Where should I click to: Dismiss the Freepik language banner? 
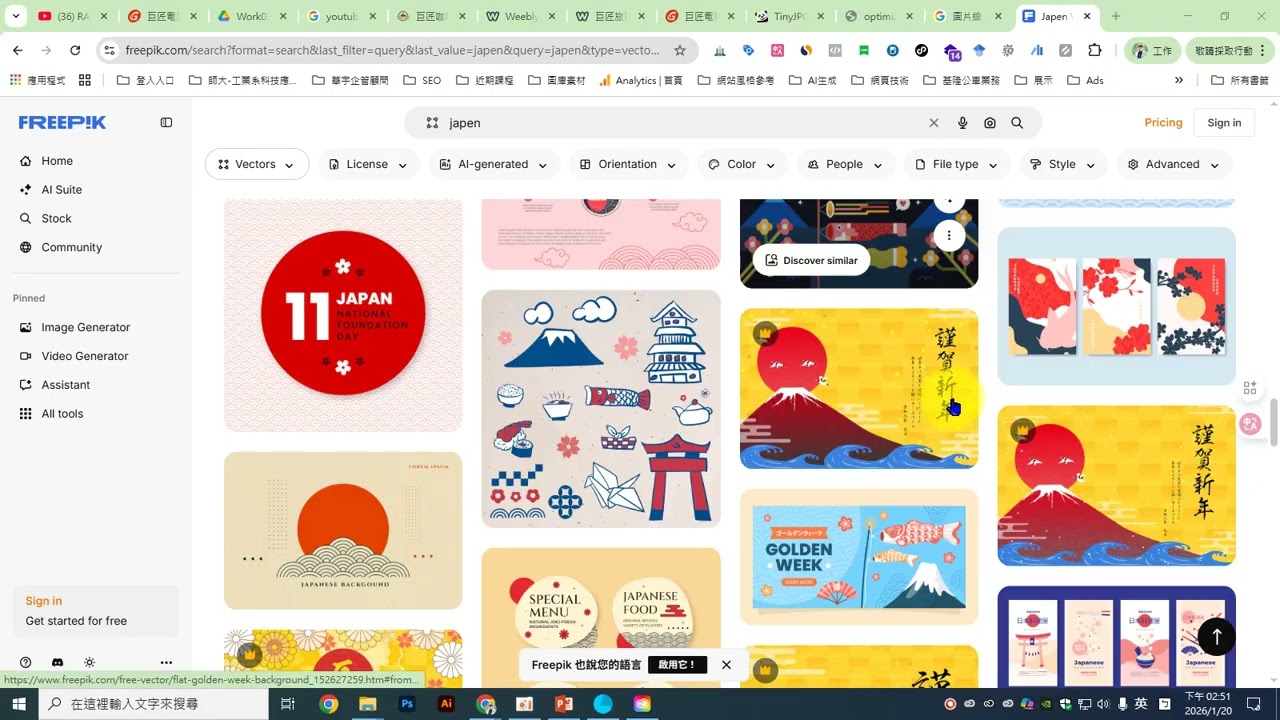(x=727, y=665)
